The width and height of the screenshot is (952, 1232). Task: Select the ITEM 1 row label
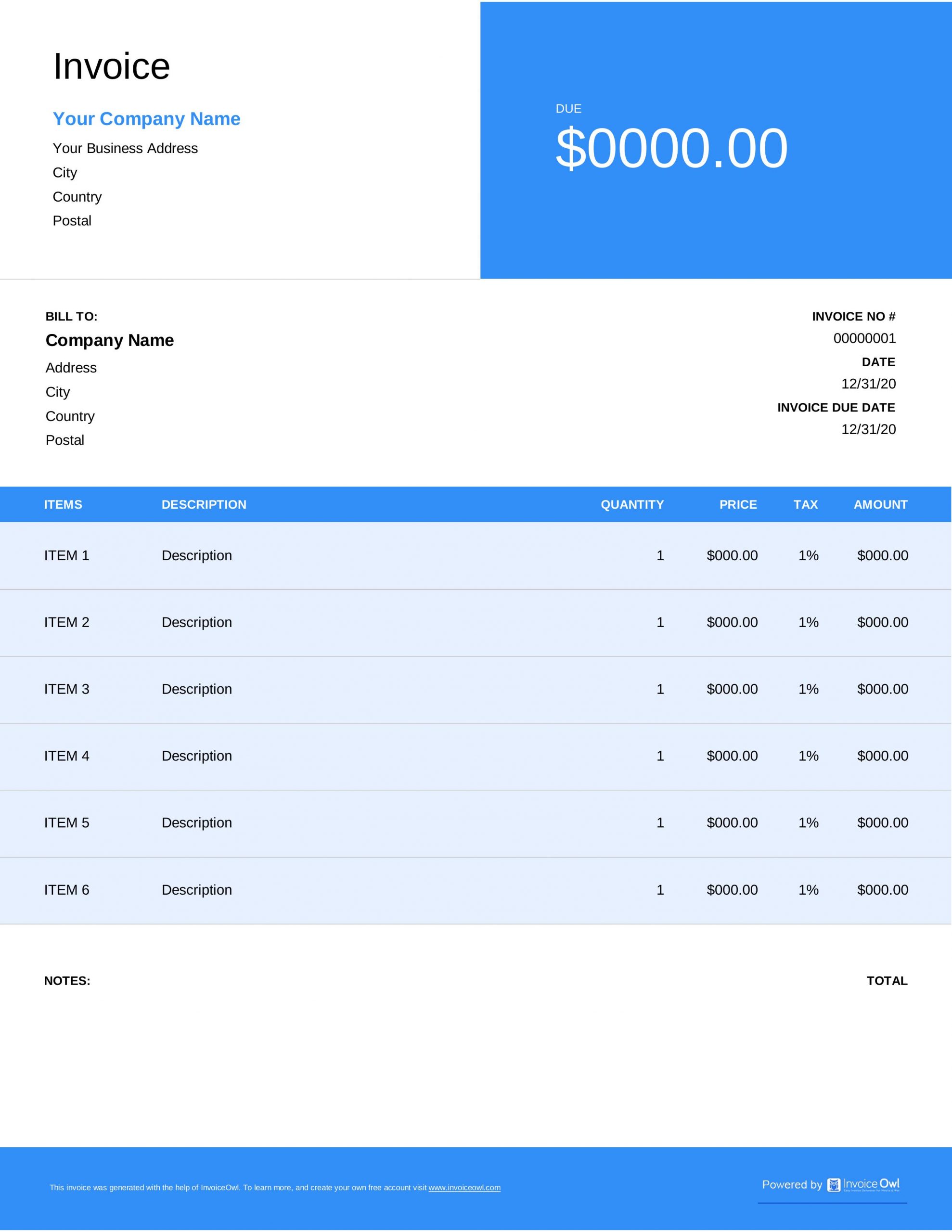[66, 556]
